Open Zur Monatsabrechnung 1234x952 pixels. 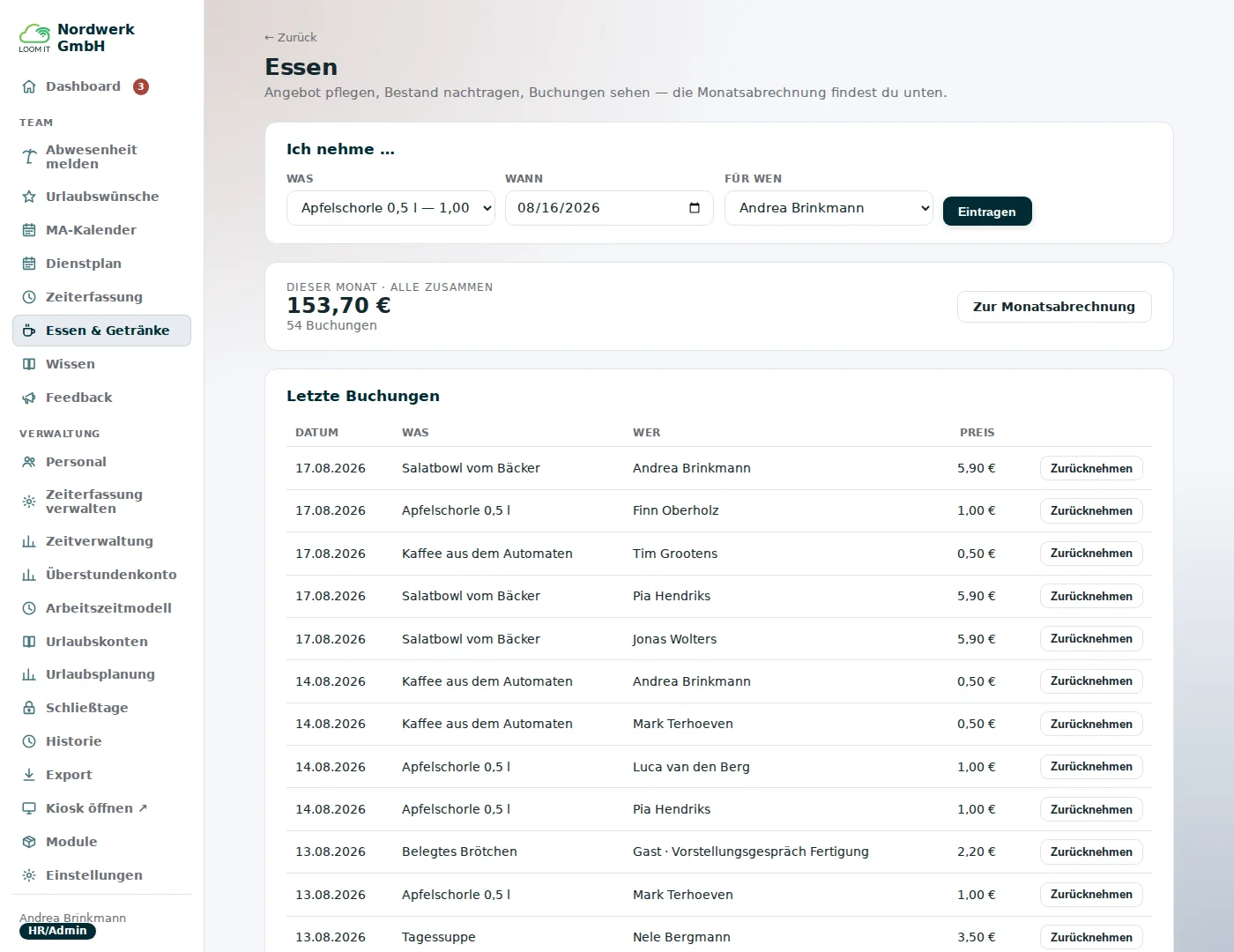tap(1054, 307)
